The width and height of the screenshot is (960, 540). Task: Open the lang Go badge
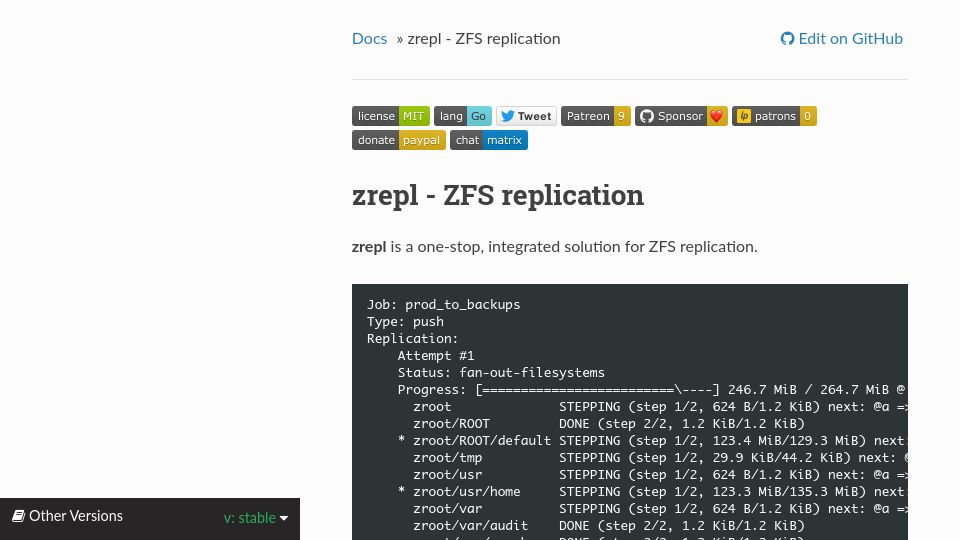(463, 116)
